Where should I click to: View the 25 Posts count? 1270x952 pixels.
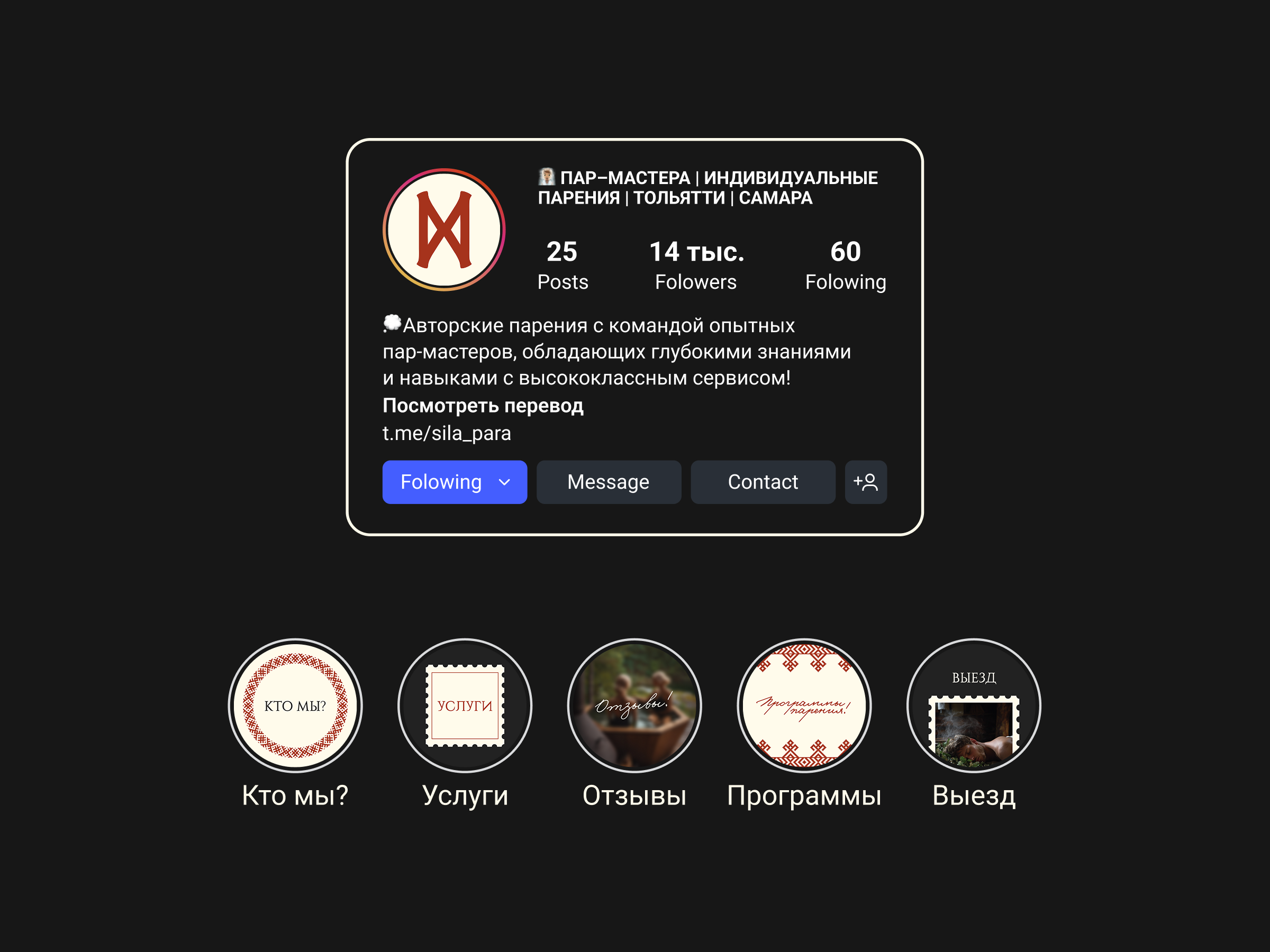pos(563,266)
